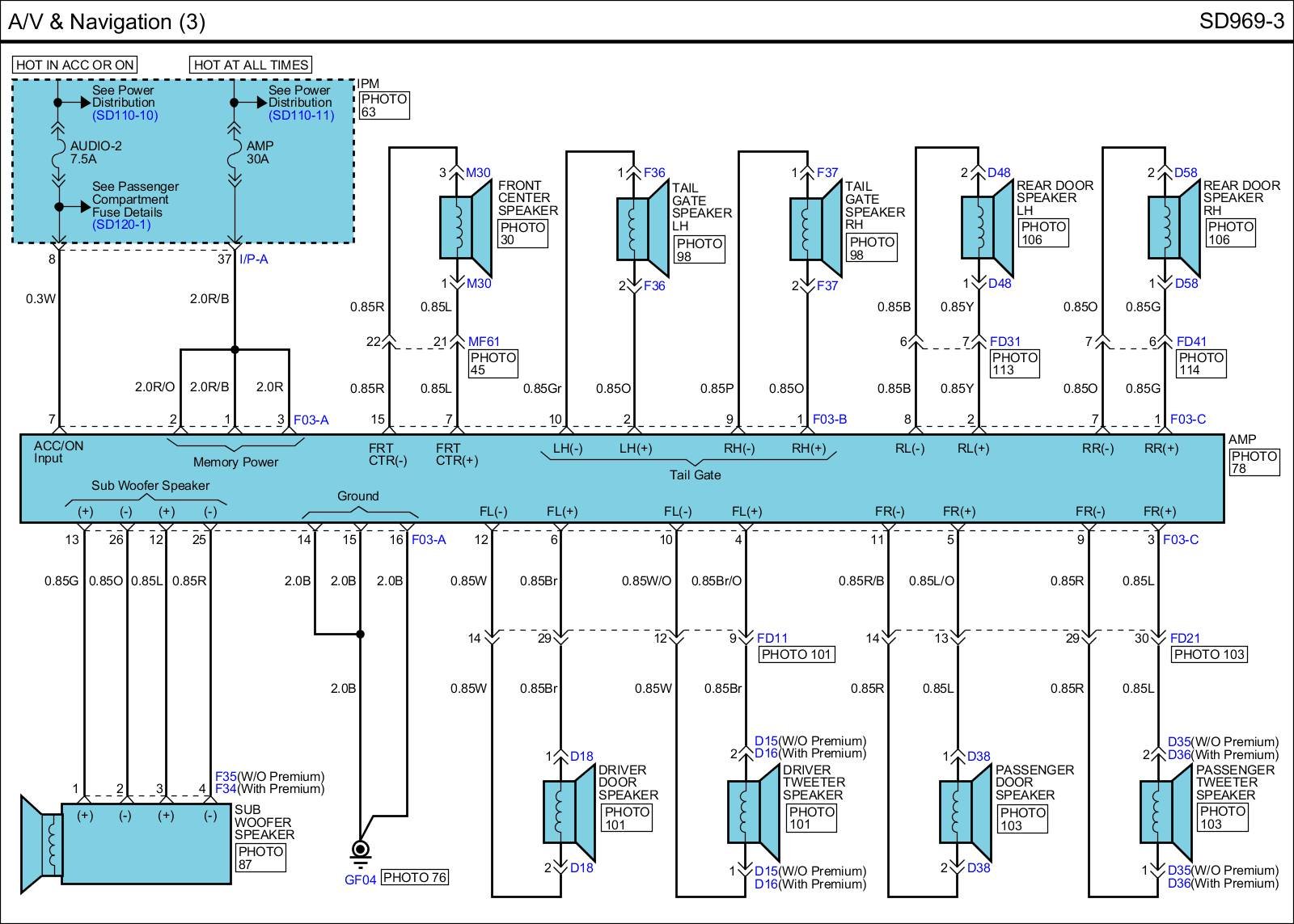Click the MF61 connector label

click(x=484, y=342)
